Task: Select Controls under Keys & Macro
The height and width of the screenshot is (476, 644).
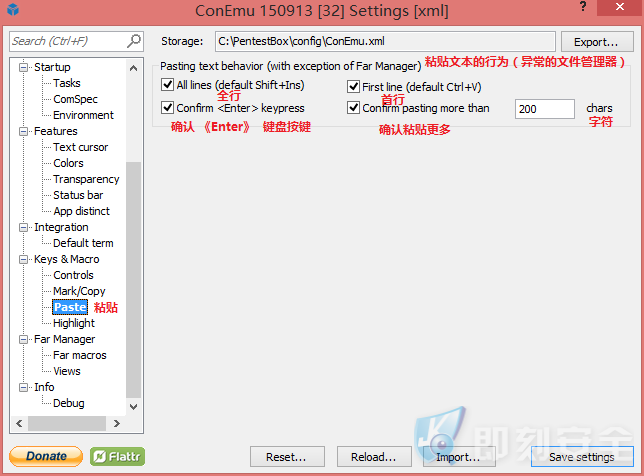Action: click(x=73, y=275)
